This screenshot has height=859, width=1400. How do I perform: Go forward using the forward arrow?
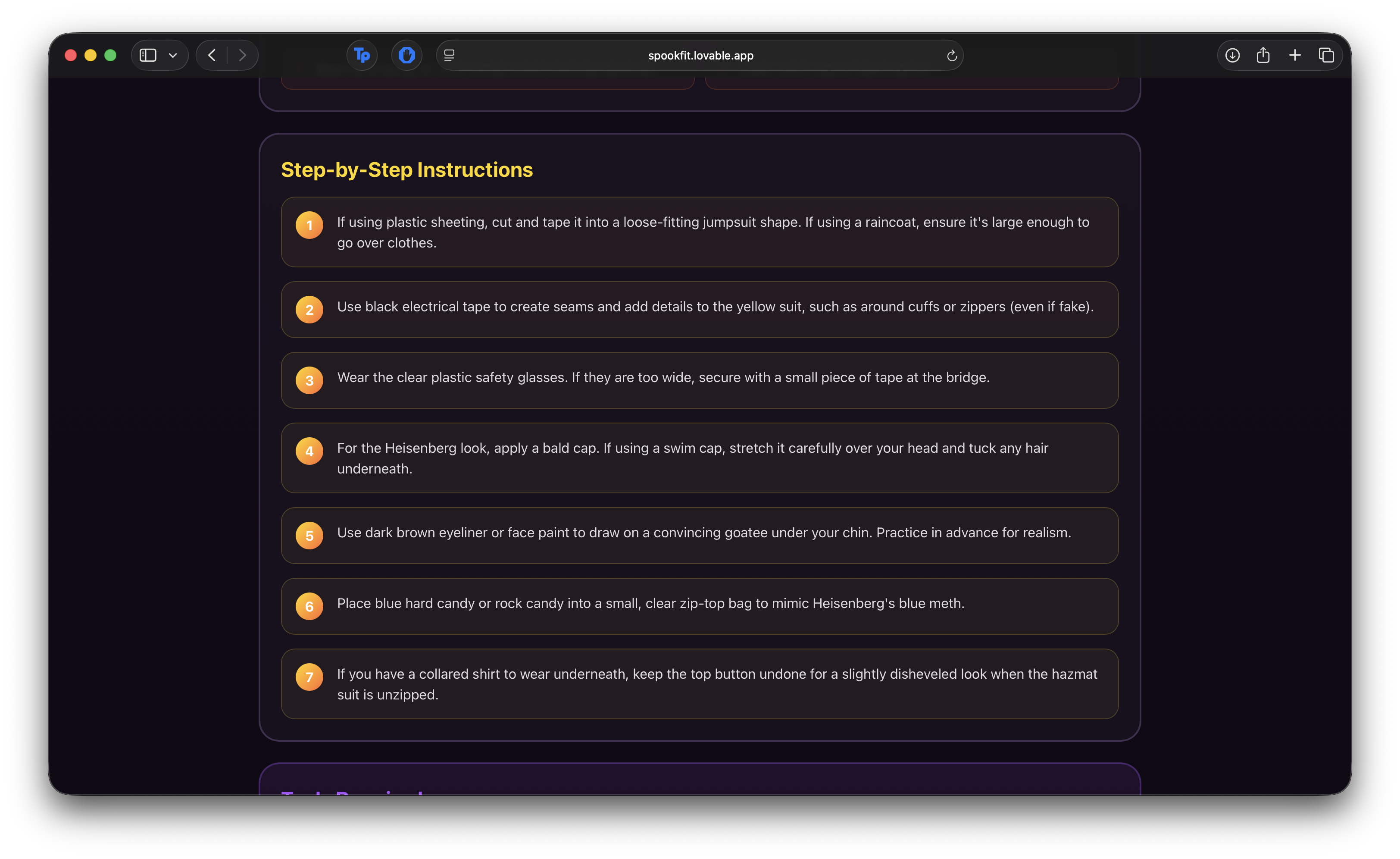point(243,55)
